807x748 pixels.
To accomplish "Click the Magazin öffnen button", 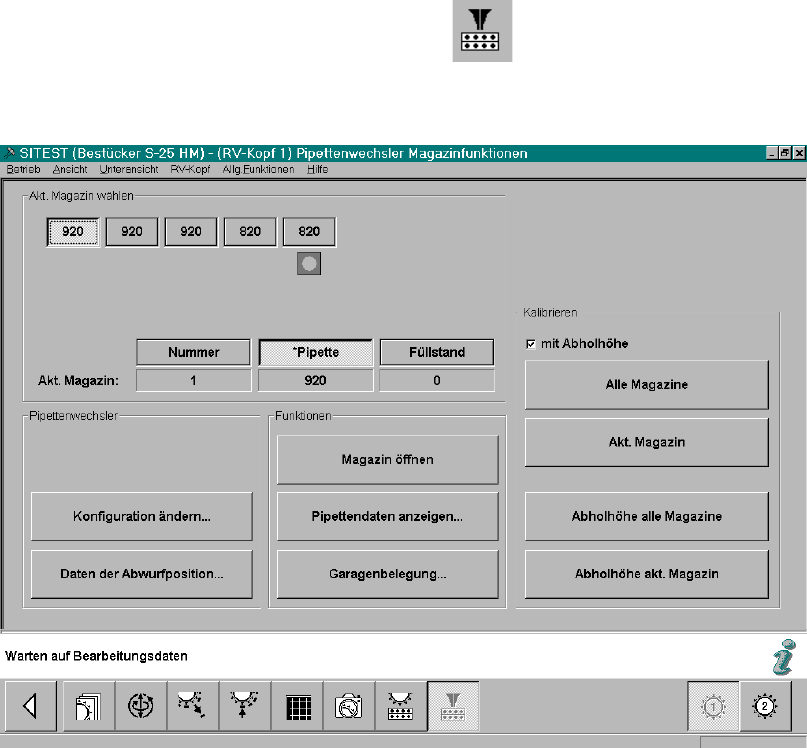I will pyautogui.click(x=388, y=459).
